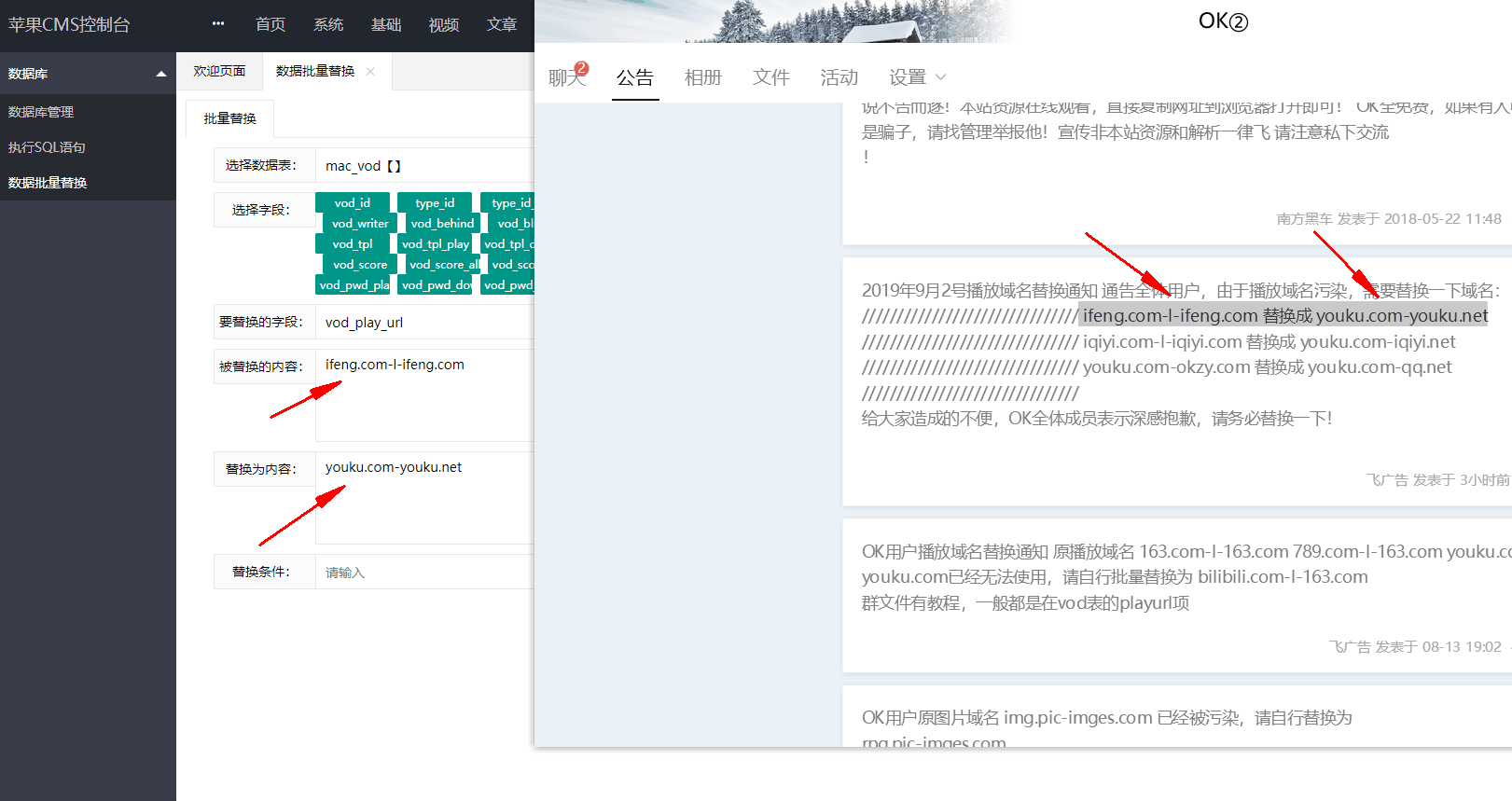Close the 数据批量替换 tab
Image resolution: width=1512 pixels, height=801 pixels.
[x=370, y=71]
